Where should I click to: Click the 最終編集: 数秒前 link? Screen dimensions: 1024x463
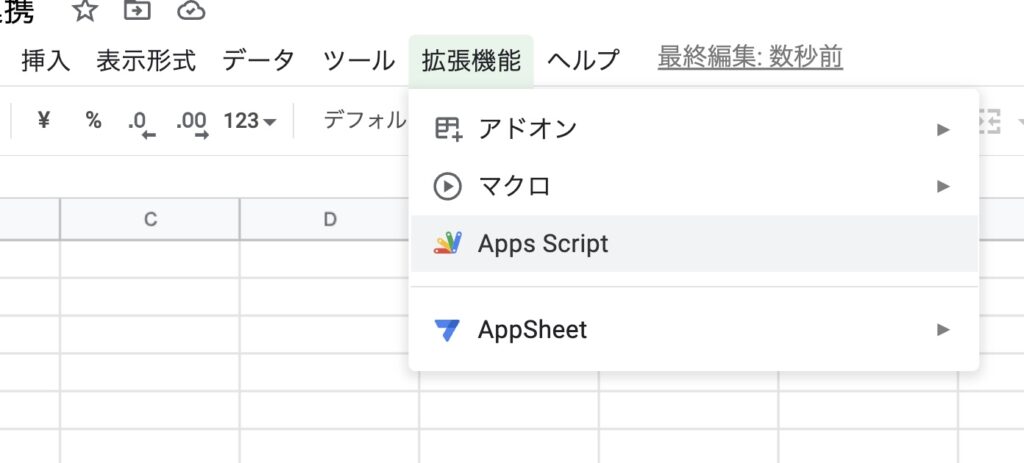coord(750,58)
